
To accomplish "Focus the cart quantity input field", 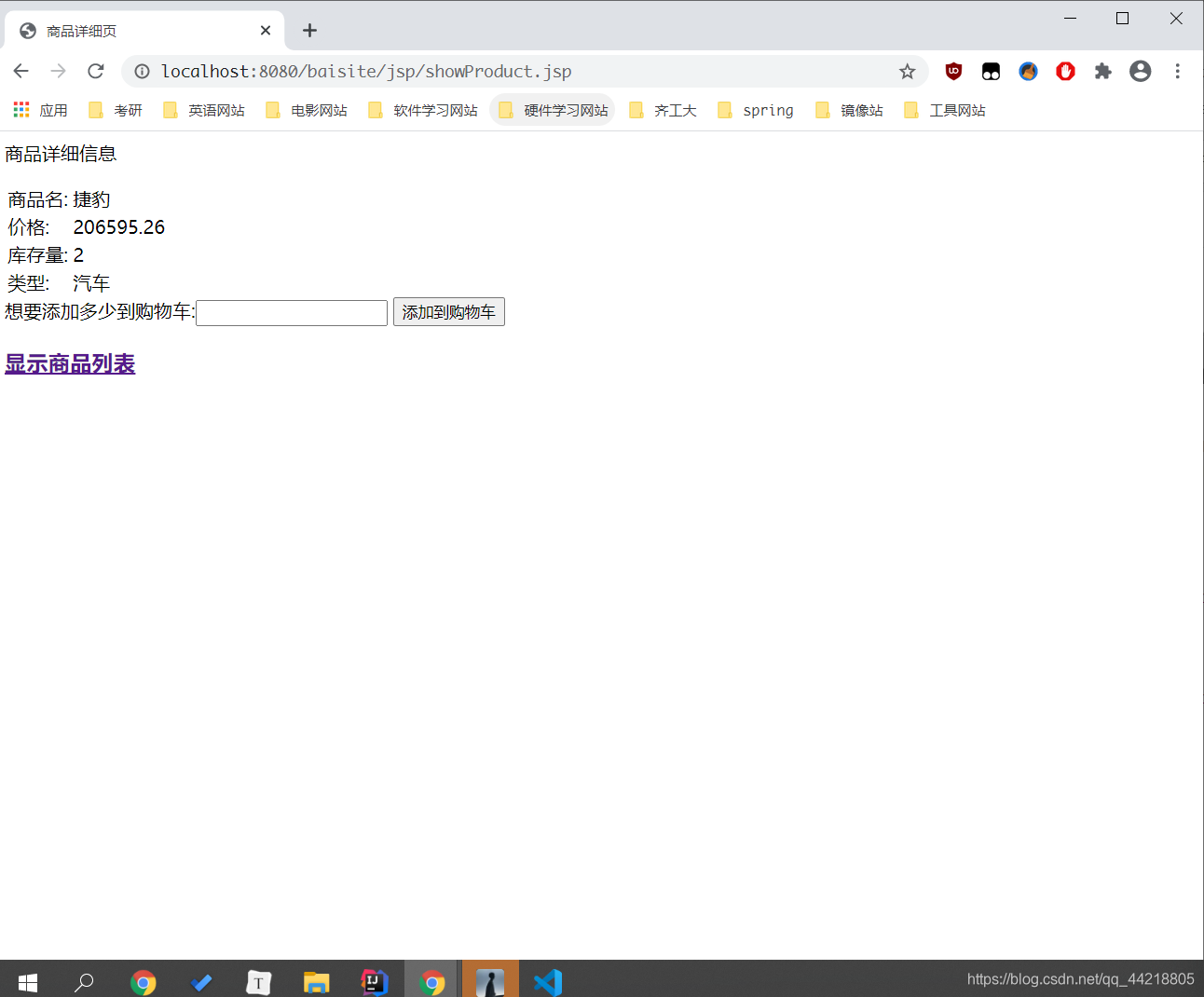I will pyautogui.click(x=292, y=313).
